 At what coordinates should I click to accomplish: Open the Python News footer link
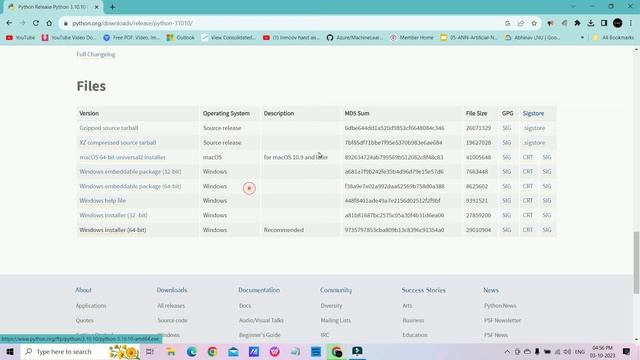pos(500,306)
